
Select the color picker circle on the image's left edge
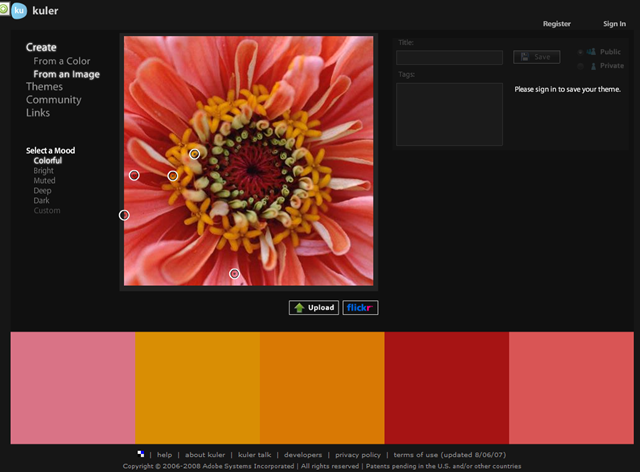[x=124, y=215]
